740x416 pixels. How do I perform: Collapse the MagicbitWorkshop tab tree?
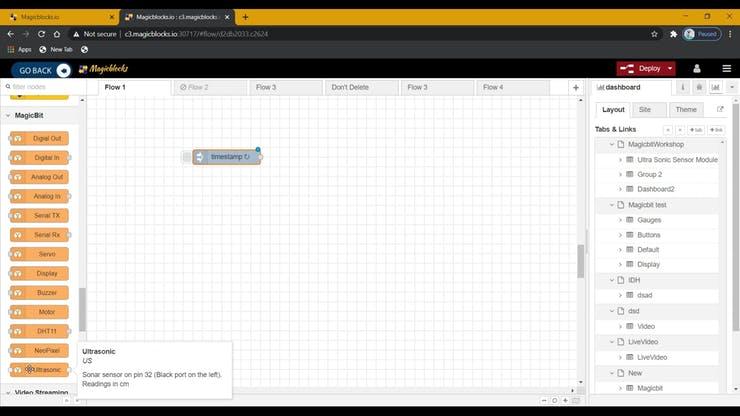pyautogui.click(x=609, y=145)
